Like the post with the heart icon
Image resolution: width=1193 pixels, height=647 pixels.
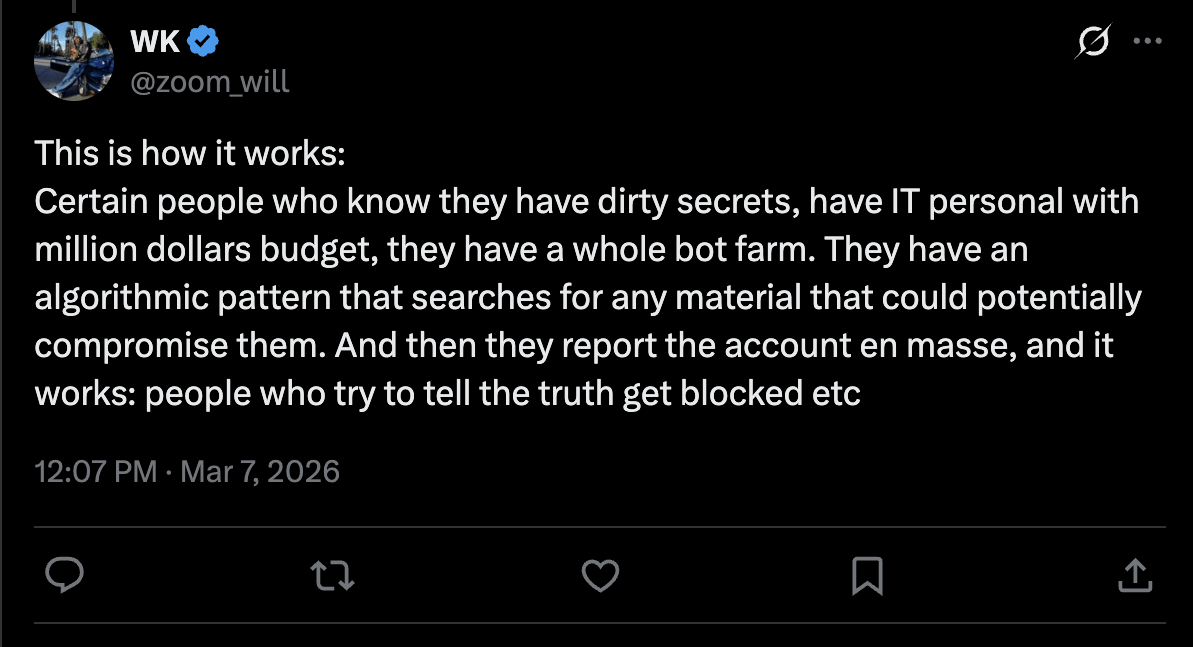600,575
